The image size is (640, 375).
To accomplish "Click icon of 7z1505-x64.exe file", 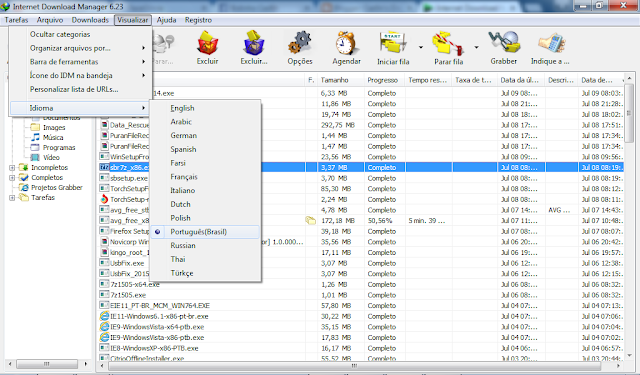I will 104,284.
